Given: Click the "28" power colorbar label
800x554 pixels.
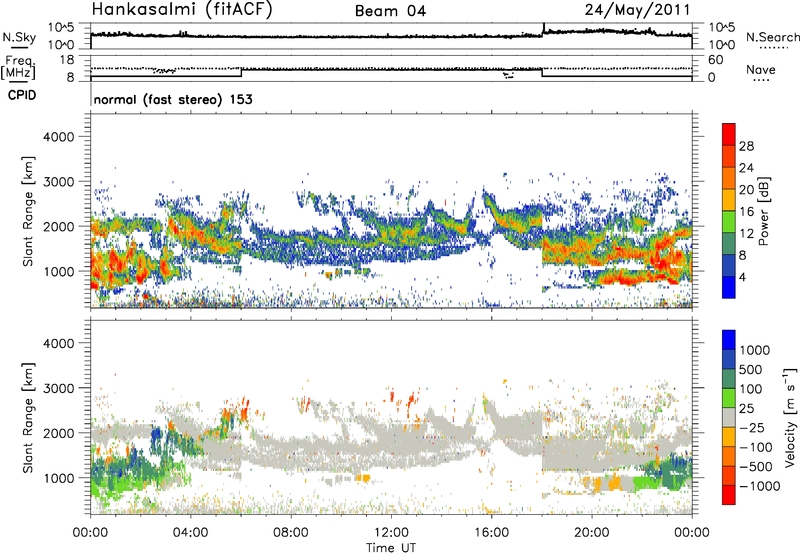Looking at the screenshot, I should pos(746,146).
